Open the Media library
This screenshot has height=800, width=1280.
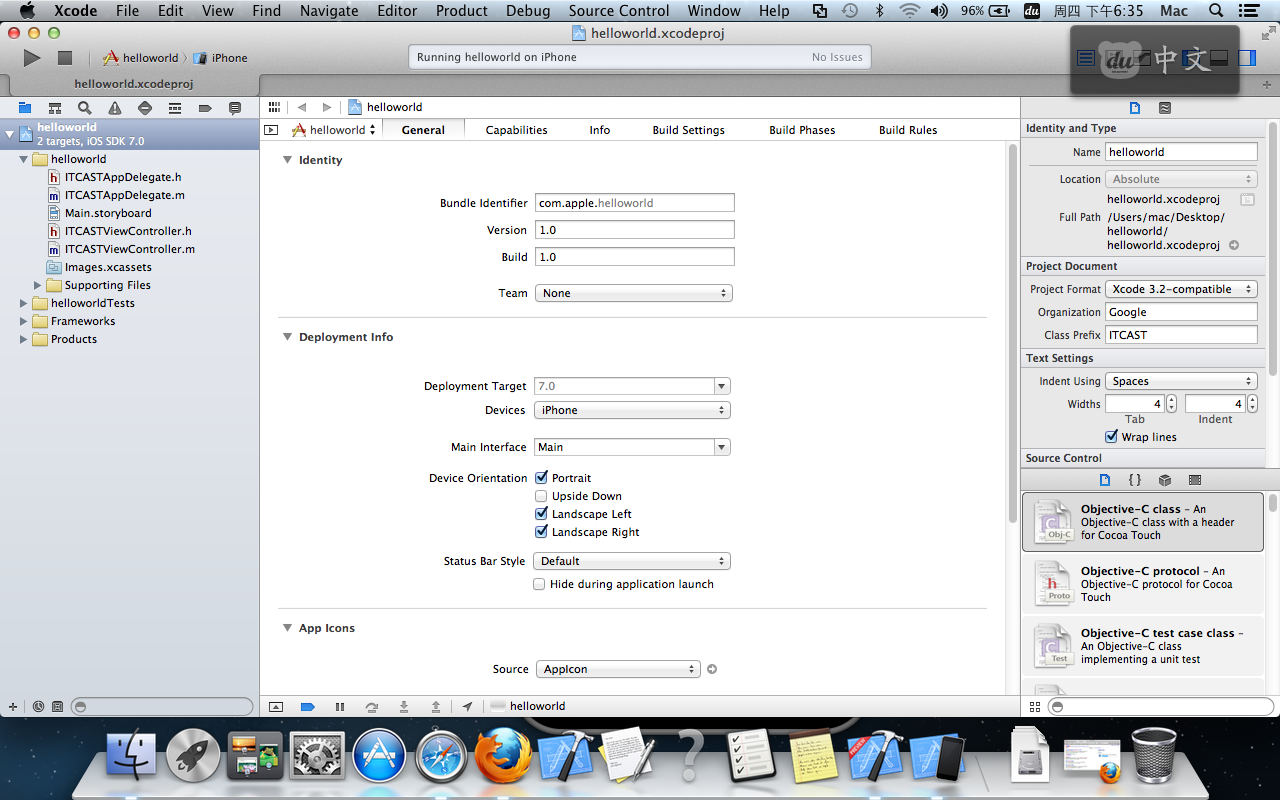[x=1195, y=480]
